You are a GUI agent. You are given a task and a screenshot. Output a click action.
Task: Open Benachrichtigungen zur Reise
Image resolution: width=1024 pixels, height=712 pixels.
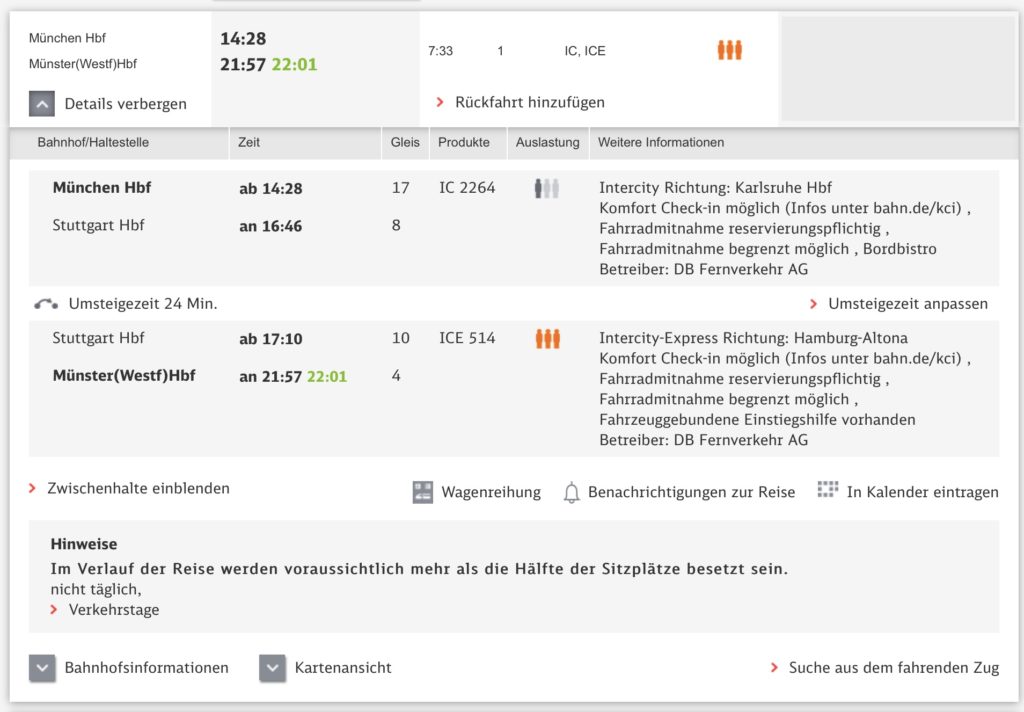pyautogui.click(x=691, y=492)
